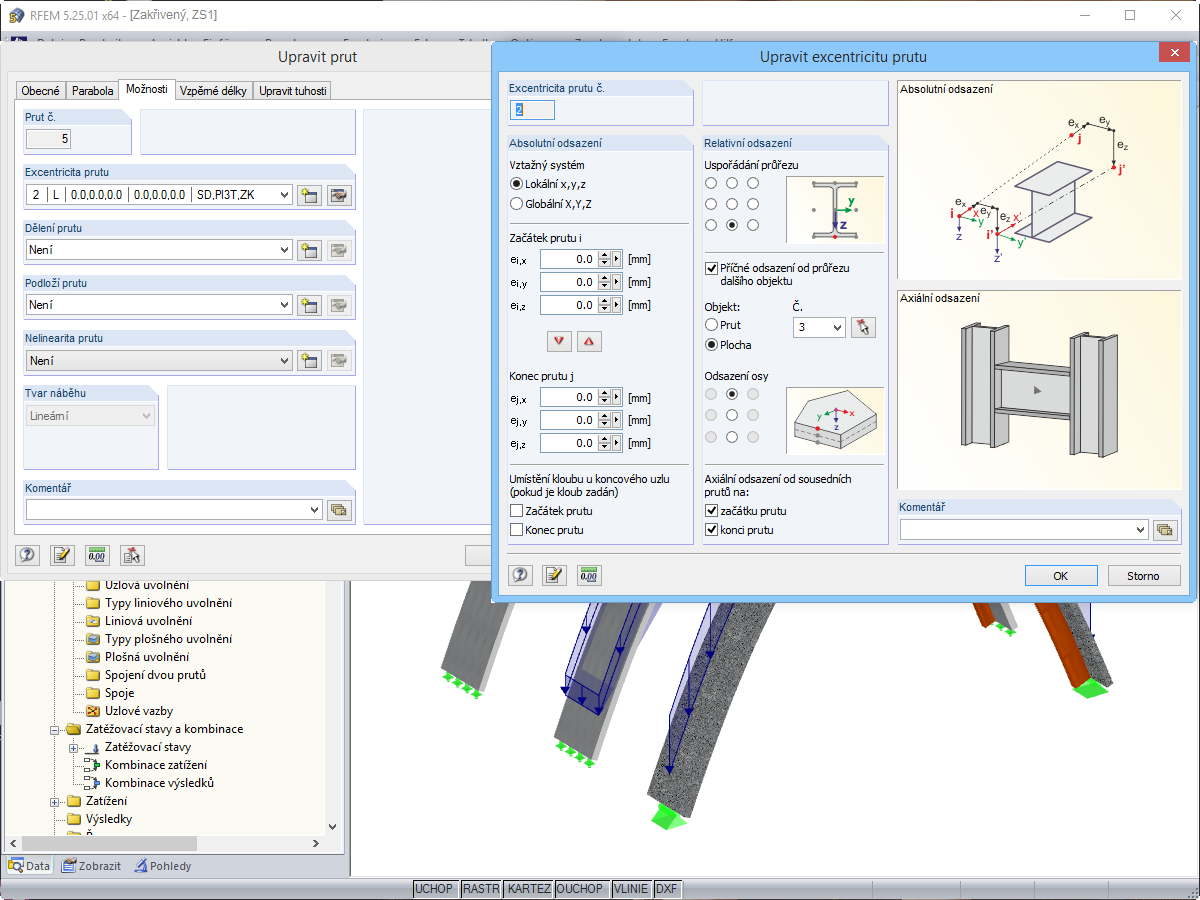The width and height of the screenshot is (1200, 900).
Task: Copy end offsets up with red up arrow
Action: [588, 341]
